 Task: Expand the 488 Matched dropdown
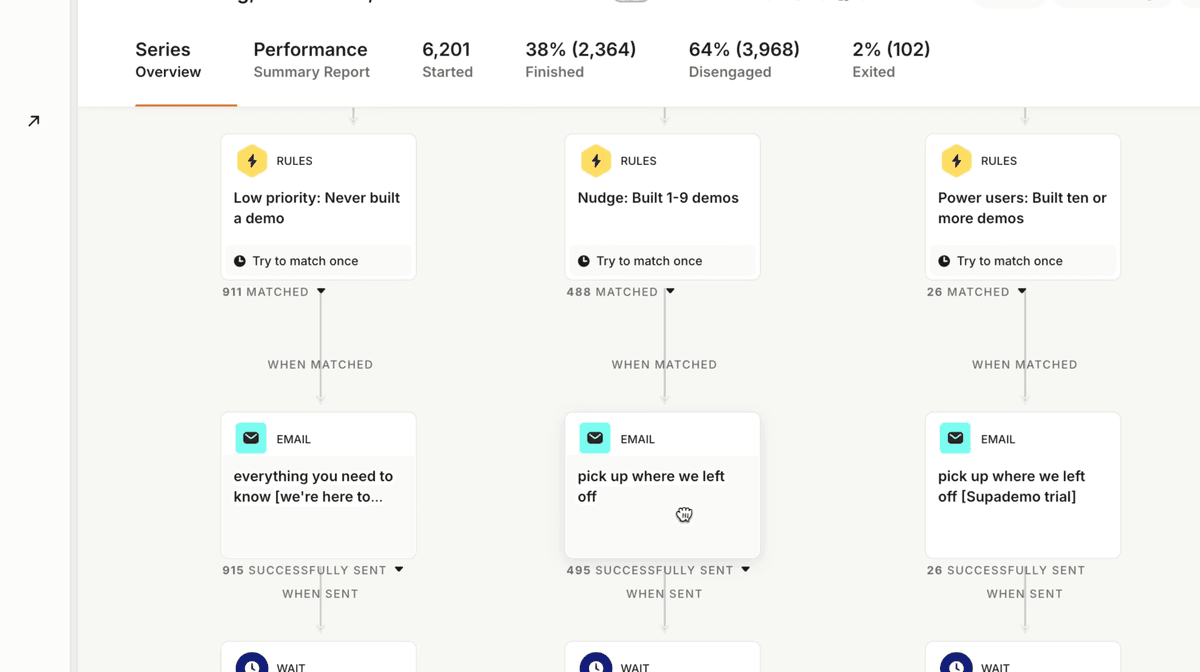click(670, 291)
